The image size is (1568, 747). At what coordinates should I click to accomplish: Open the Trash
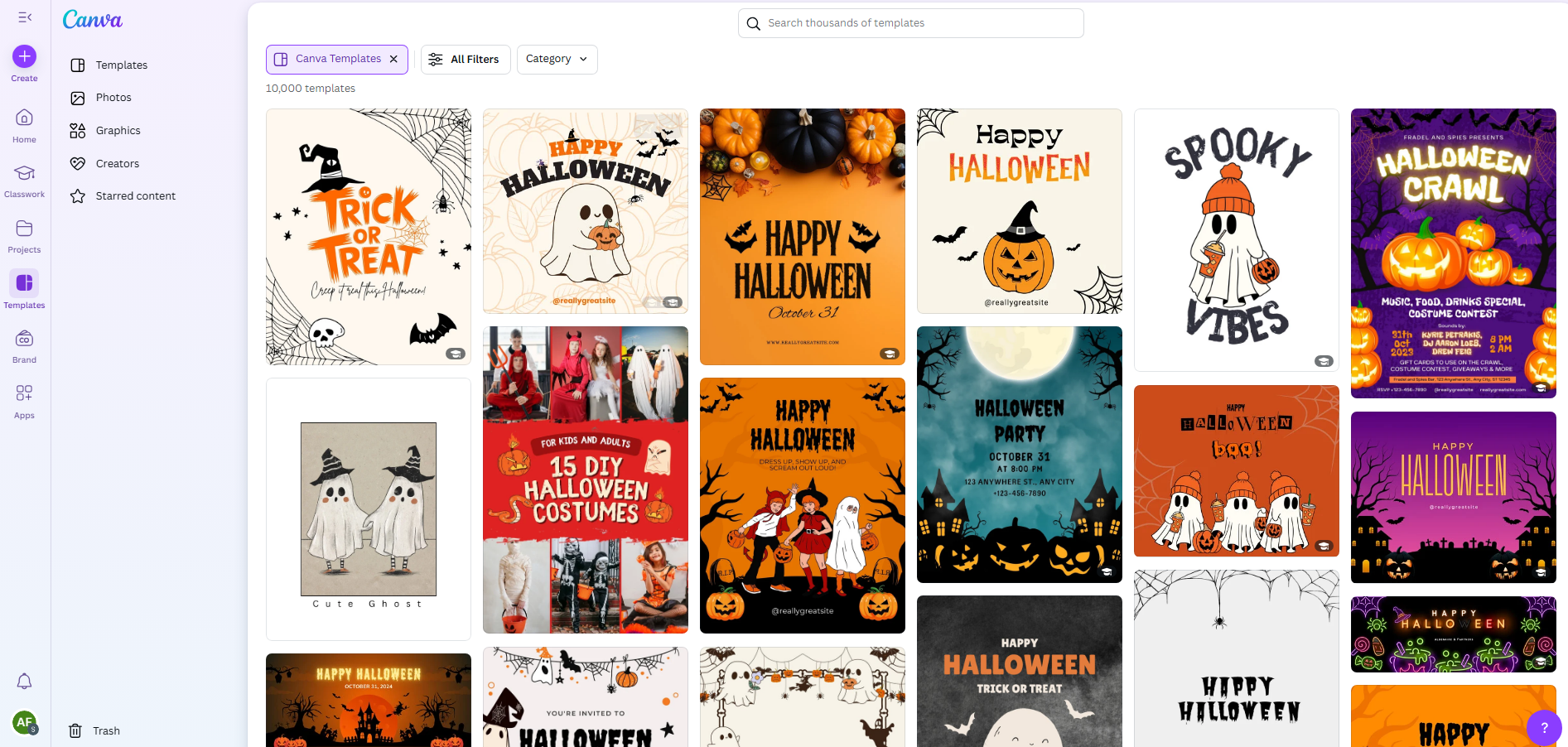(x=104, y=730)
